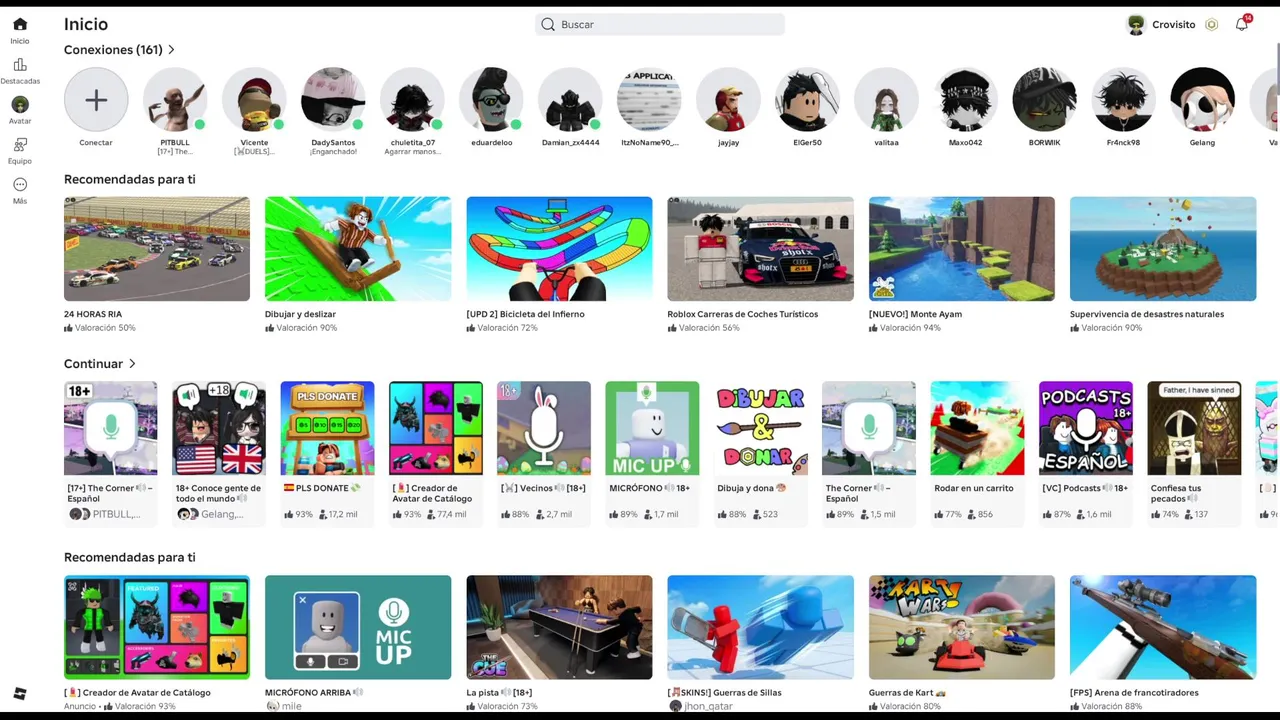The width and height of the screenshot is (1280, 720).
Task: Open Roblox Carreras de Coches Turísticos thumbnail
Action: [760, 249]
